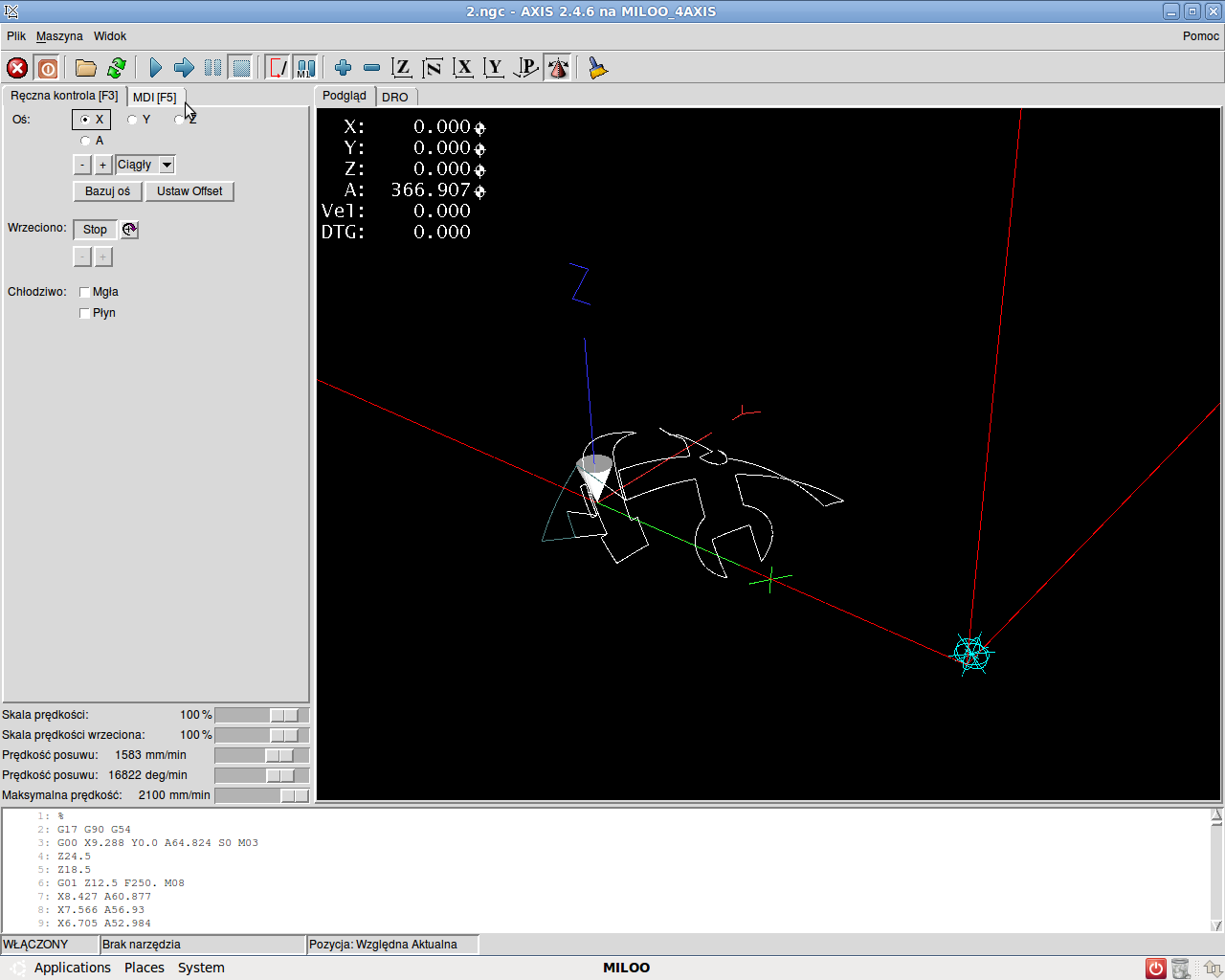Open the Ciągły jog increment dropdown
This screenshot has height=980, width=1225.
(x=167, y=165)
